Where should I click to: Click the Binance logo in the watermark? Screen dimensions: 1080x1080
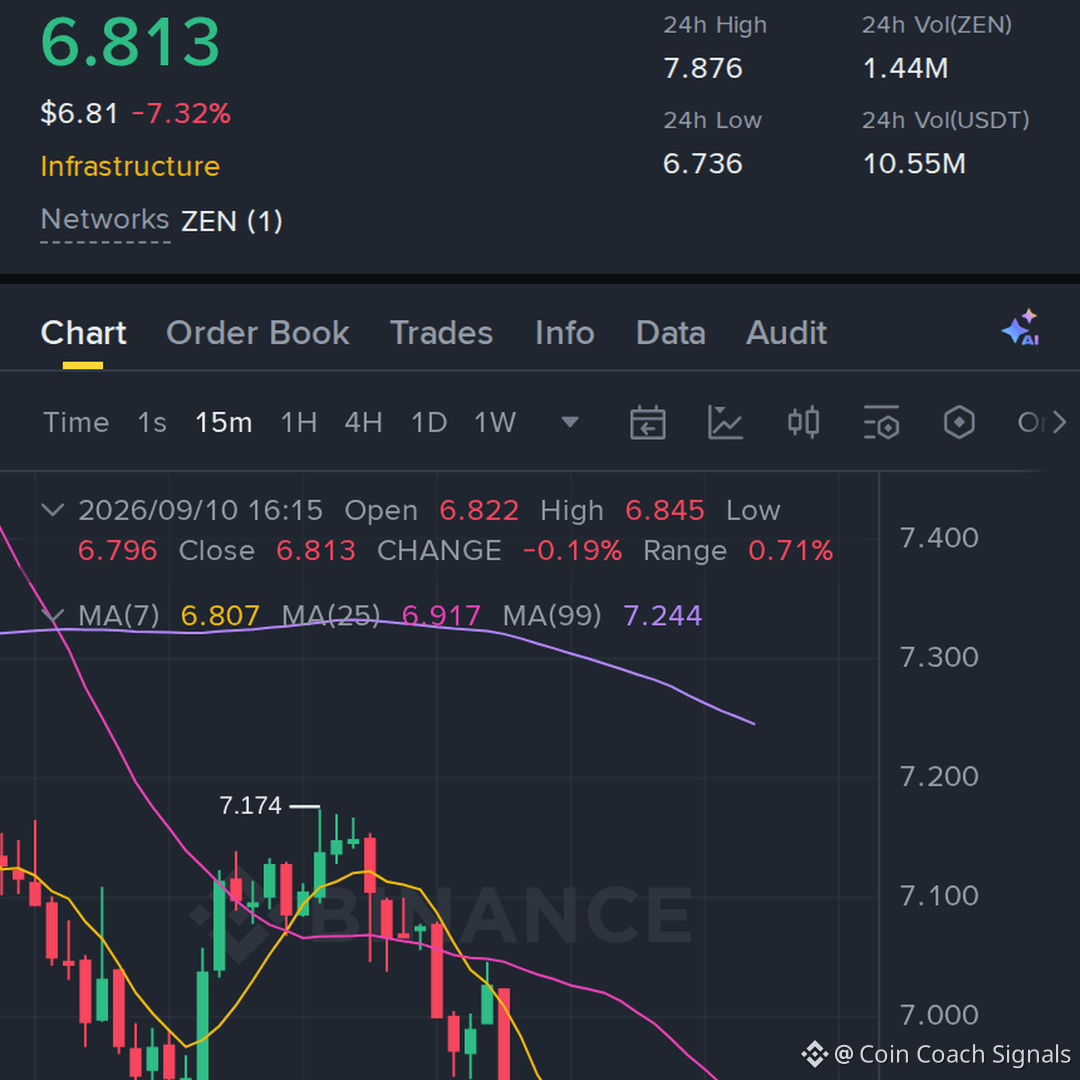(231, 915)
